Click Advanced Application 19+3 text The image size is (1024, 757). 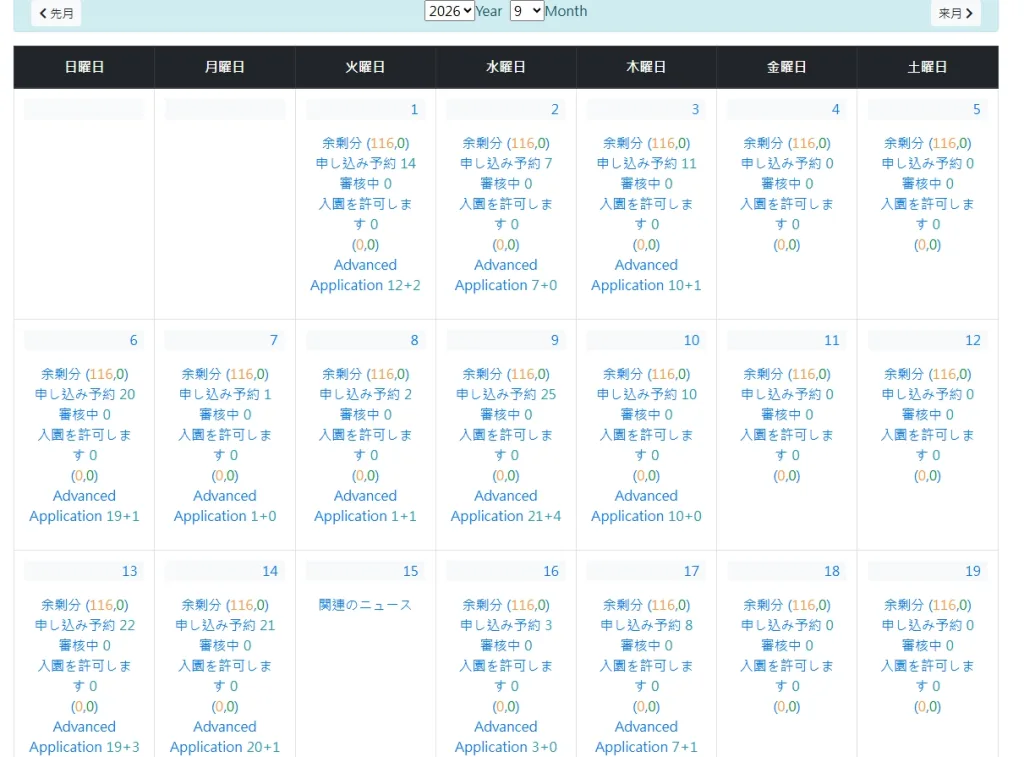coord(84,737)
